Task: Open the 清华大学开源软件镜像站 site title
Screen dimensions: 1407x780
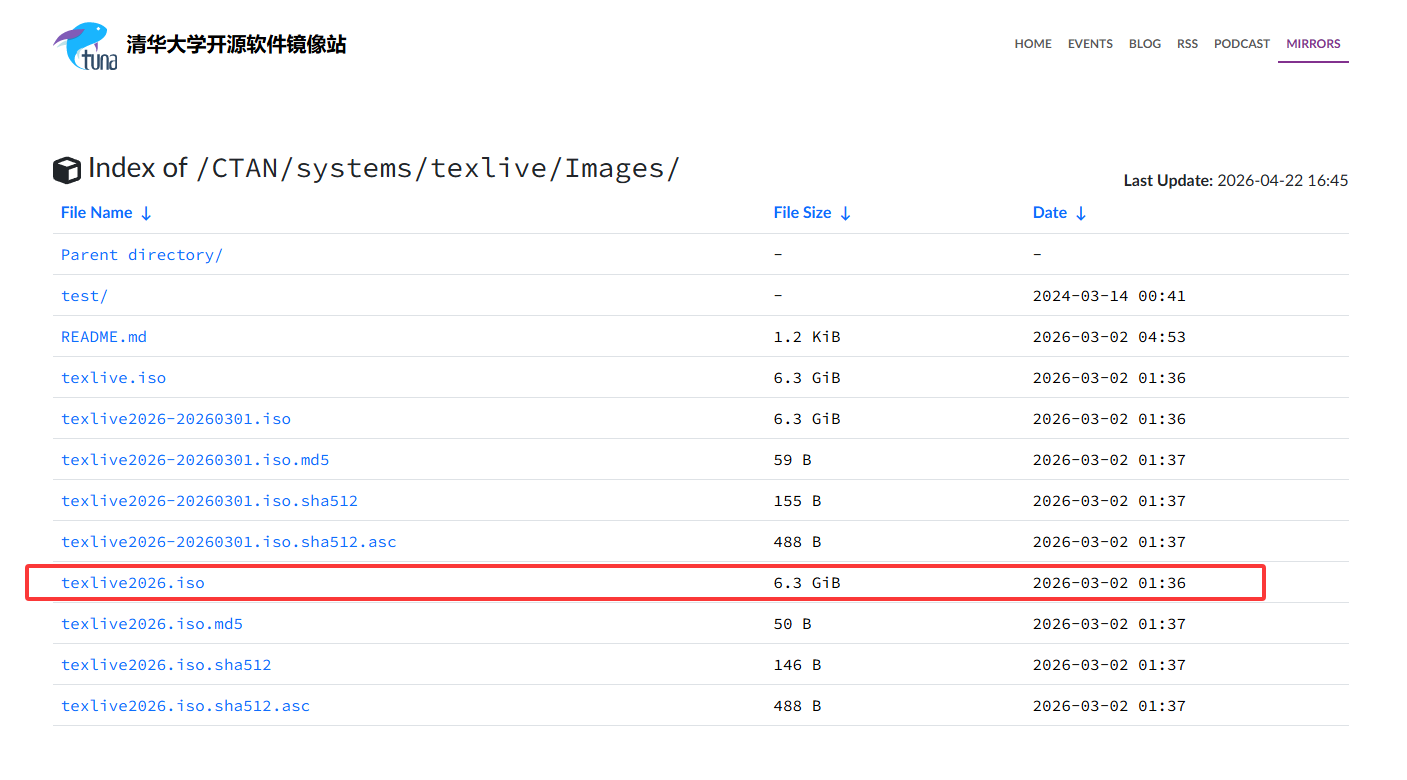Action: point(236,44)
